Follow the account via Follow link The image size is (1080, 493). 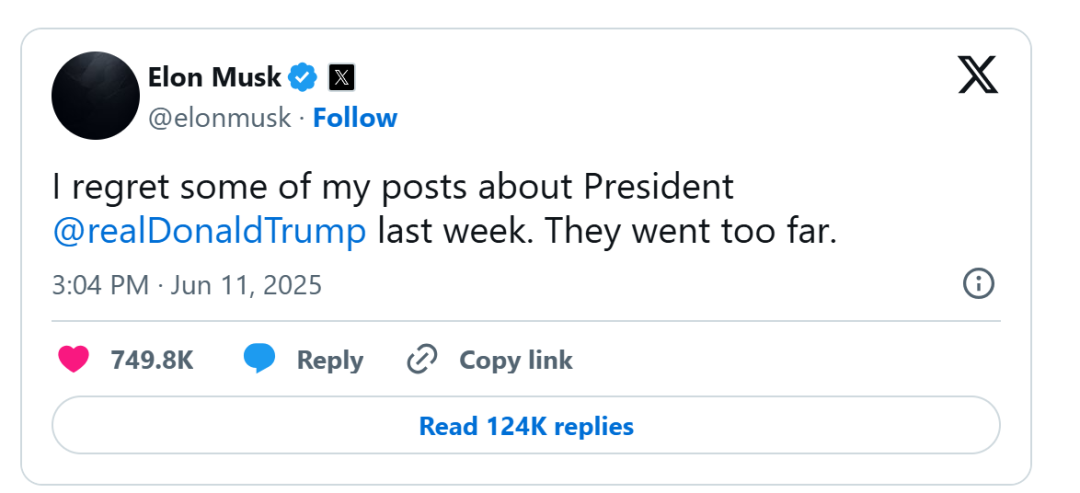click(x=355, y=118)
